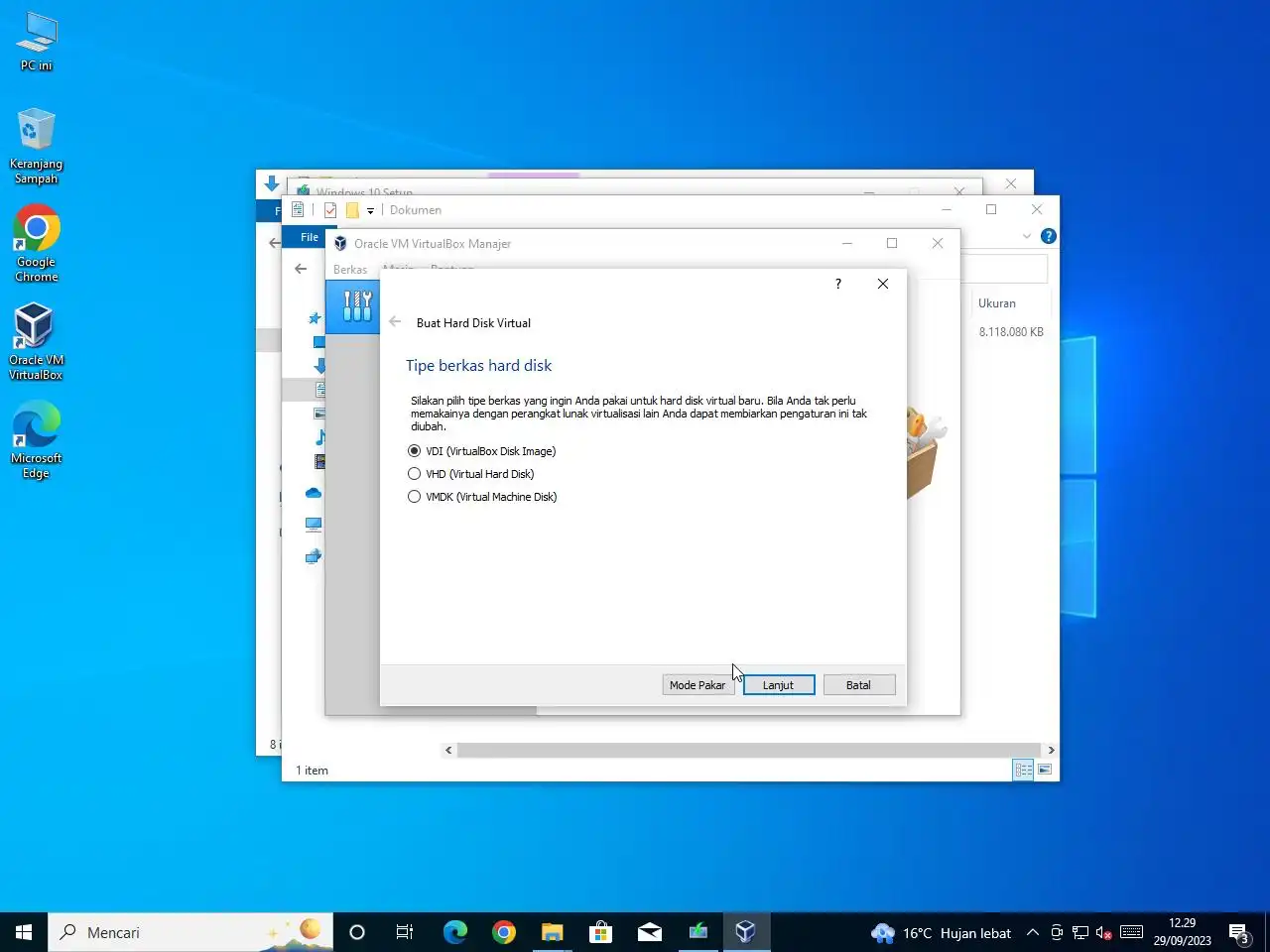1270x952 pixels.
Task: Click the Properties icon in Dokumen title bar
Action: pos(298,210)
